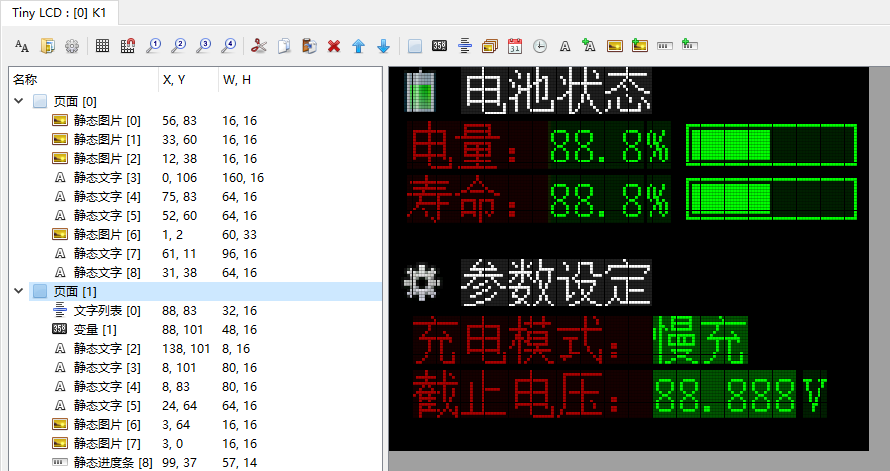Insert a clock time element
The width and height of the screenshot is (890, 471).
540,46
